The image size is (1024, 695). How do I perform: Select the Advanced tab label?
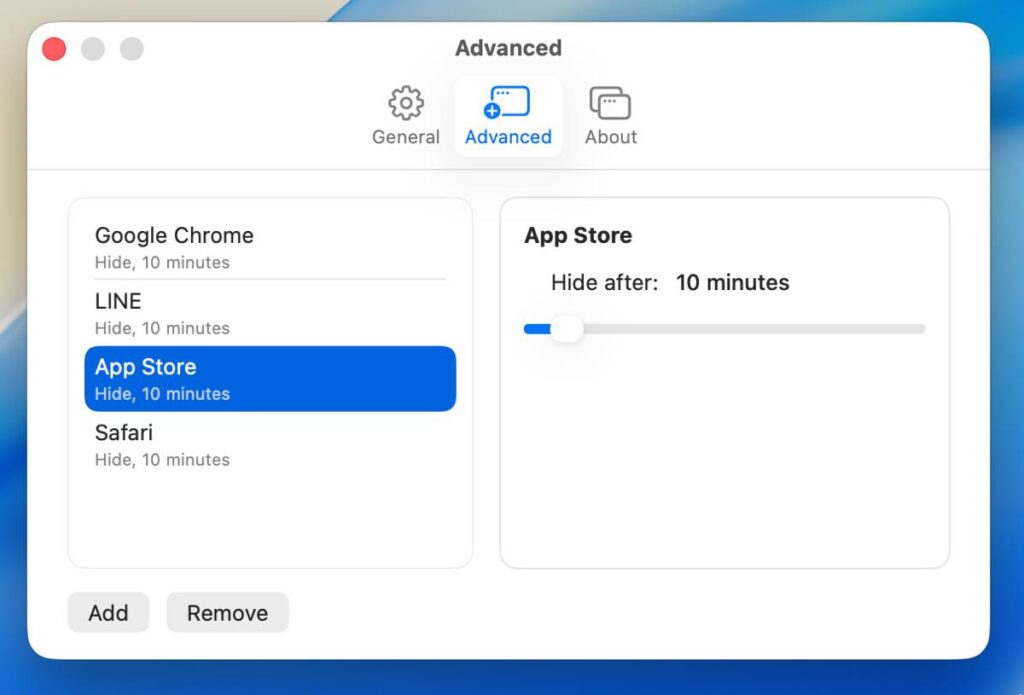[x=508, y=137]
